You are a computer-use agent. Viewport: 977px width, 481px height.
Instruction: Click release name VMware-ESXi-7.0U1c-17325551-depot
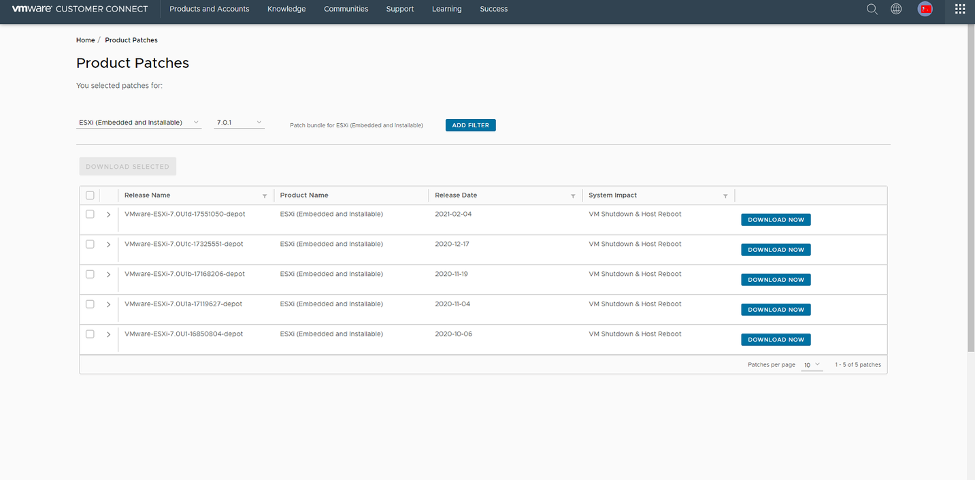184,244
